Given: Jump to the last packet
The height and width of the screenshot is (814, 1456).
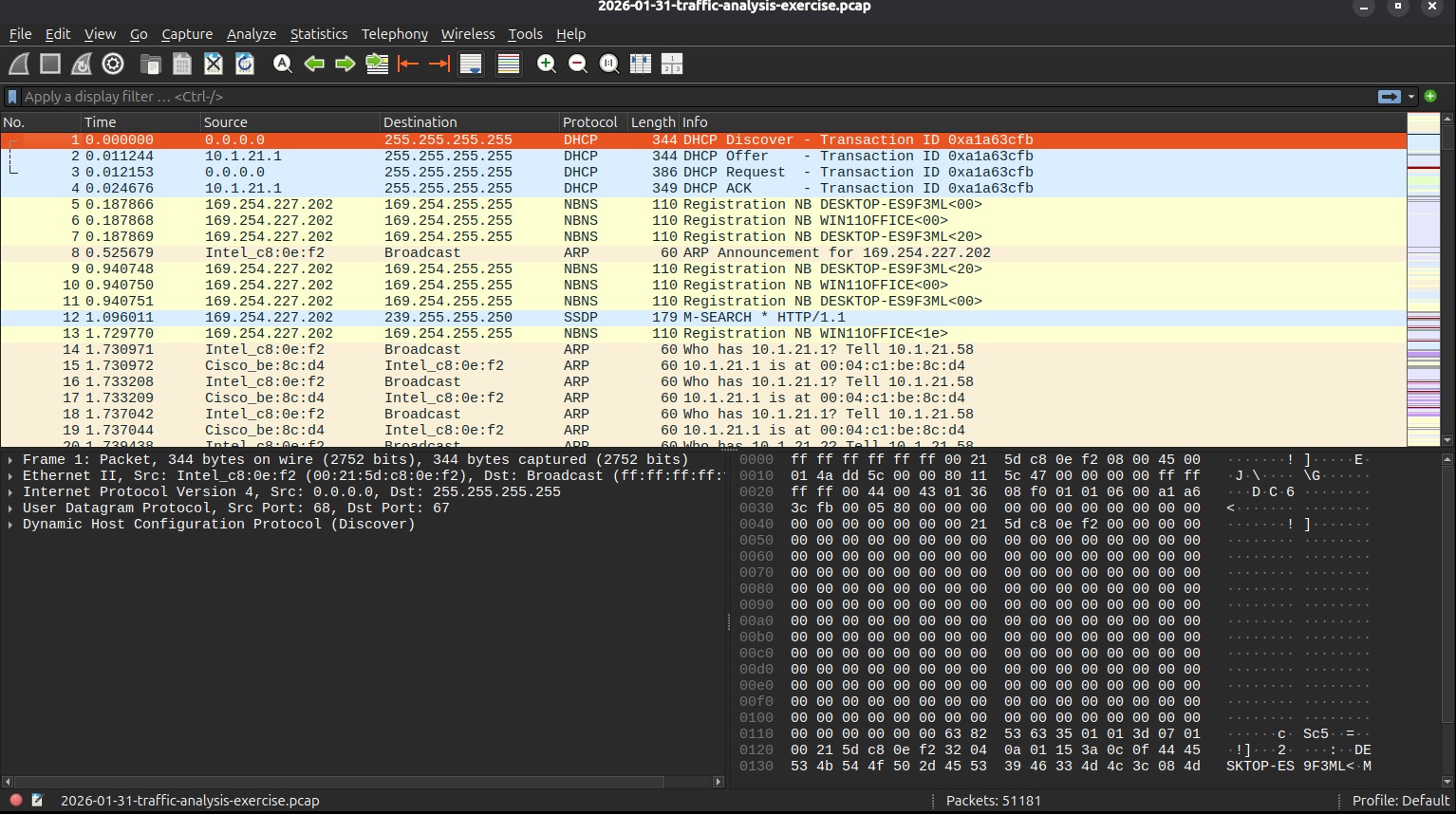Looking at the screenshot, I should click(439, 64).
